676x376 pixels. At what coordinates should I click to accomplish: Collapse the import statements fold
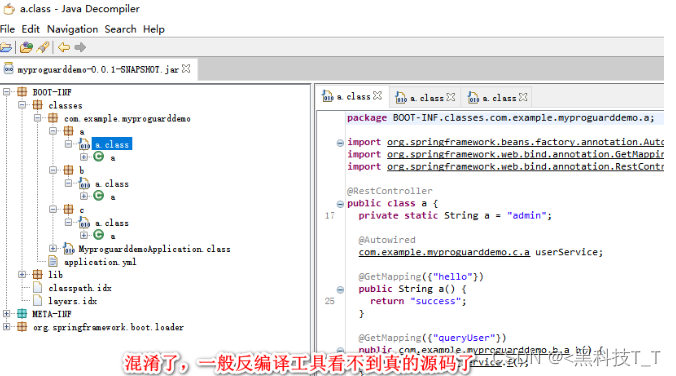340,143
